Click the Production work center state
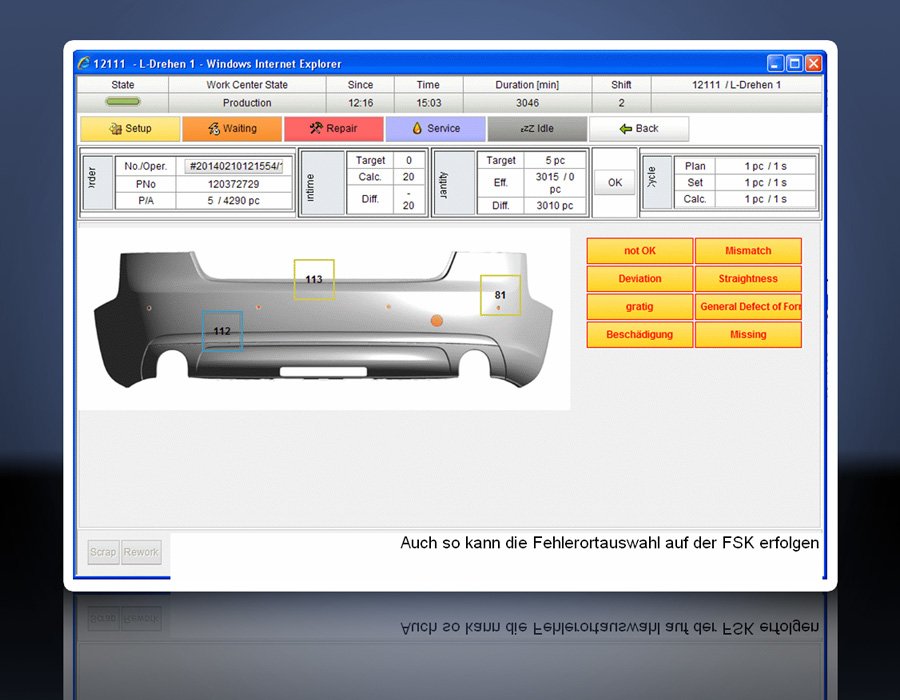Image resolution: width=900 pixels, height=700 pixels. point(247,103)
